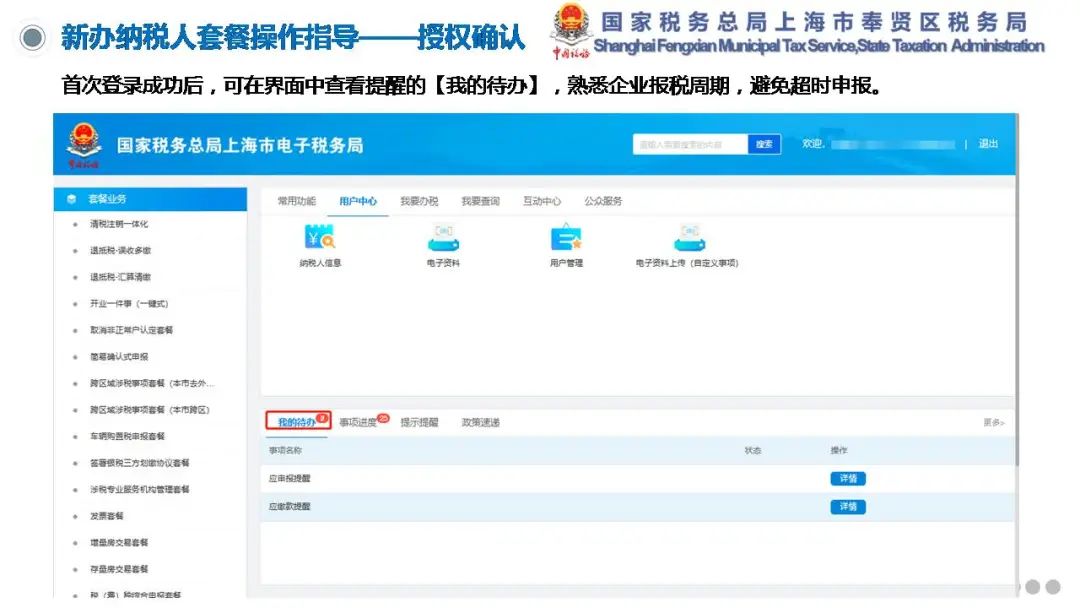Open 车辆购置税申报套餐 in the sidebar

tap(127, 437)
